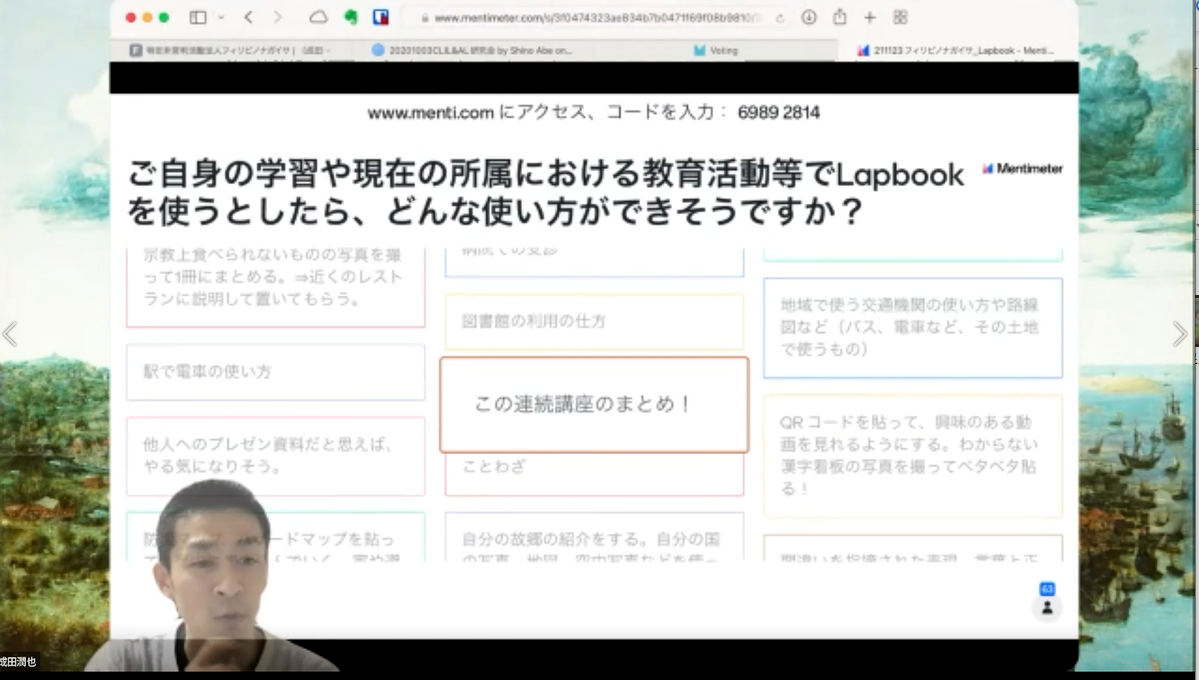Go to next slide with right arrow

tap(1180, 334)
